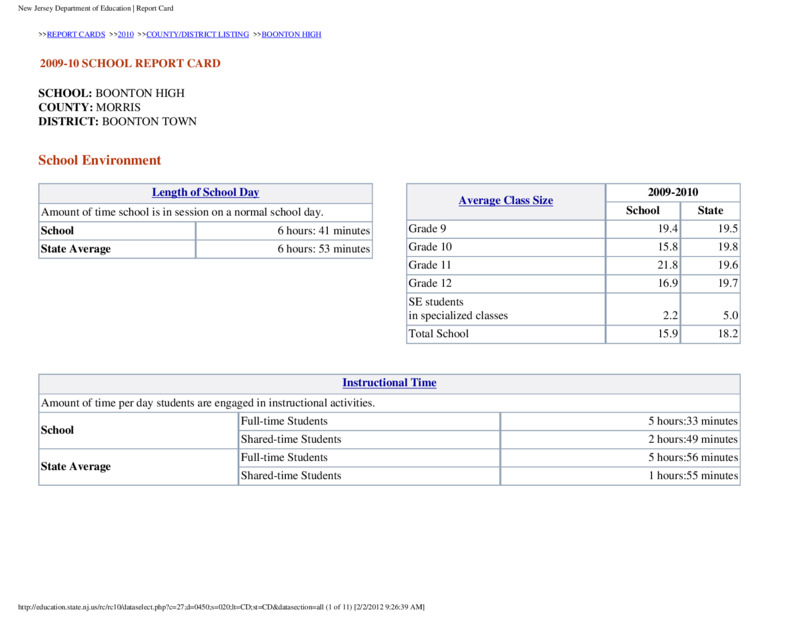Select the 2009-2010 column header
This screenshot has width=800, height=618.
pos(673,192)
